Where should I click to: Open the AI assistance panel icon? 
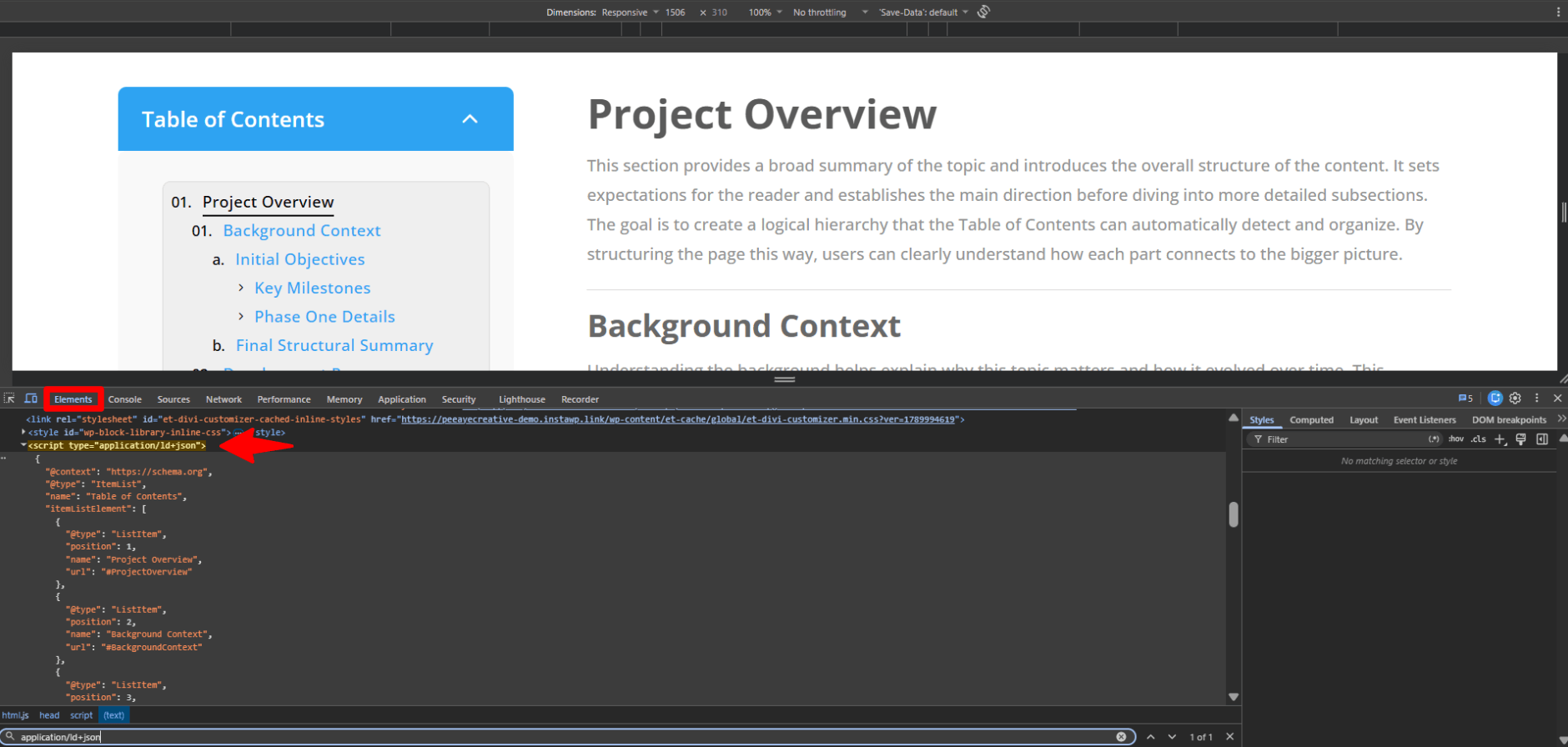click(x=1495, y=399)
